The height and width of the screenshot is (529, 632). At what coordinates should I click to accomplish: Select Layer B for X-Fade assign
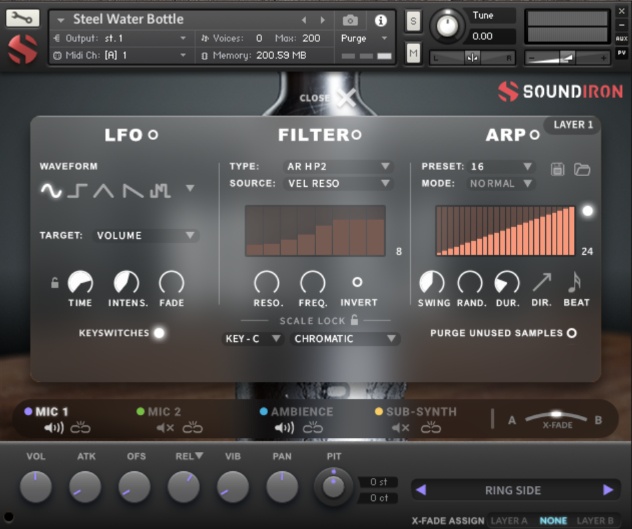pyautogui.click(x=596, y=521)
